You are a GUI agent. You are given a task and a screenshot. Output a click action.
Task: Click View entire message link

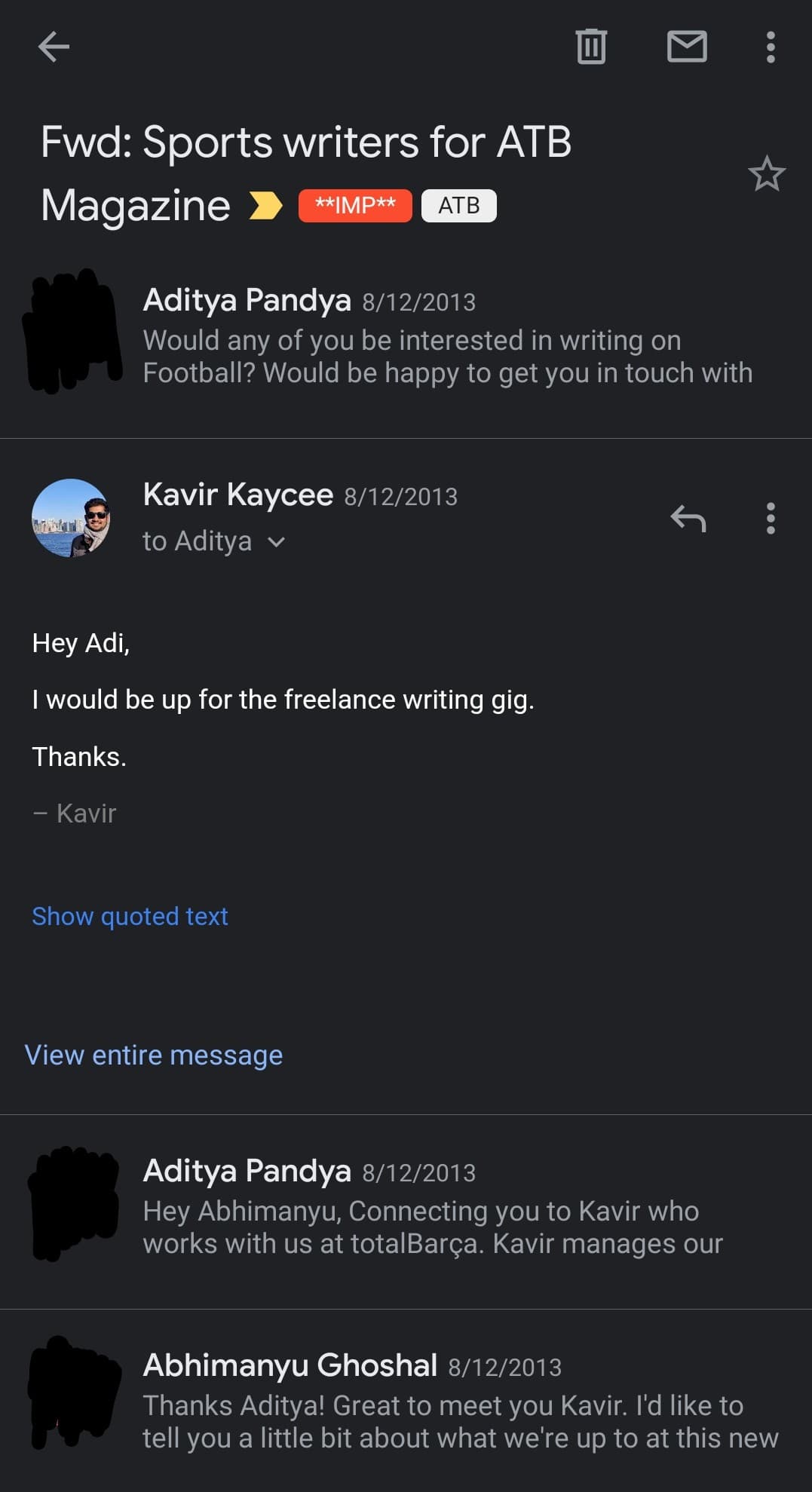click(x=154, y=1055)
